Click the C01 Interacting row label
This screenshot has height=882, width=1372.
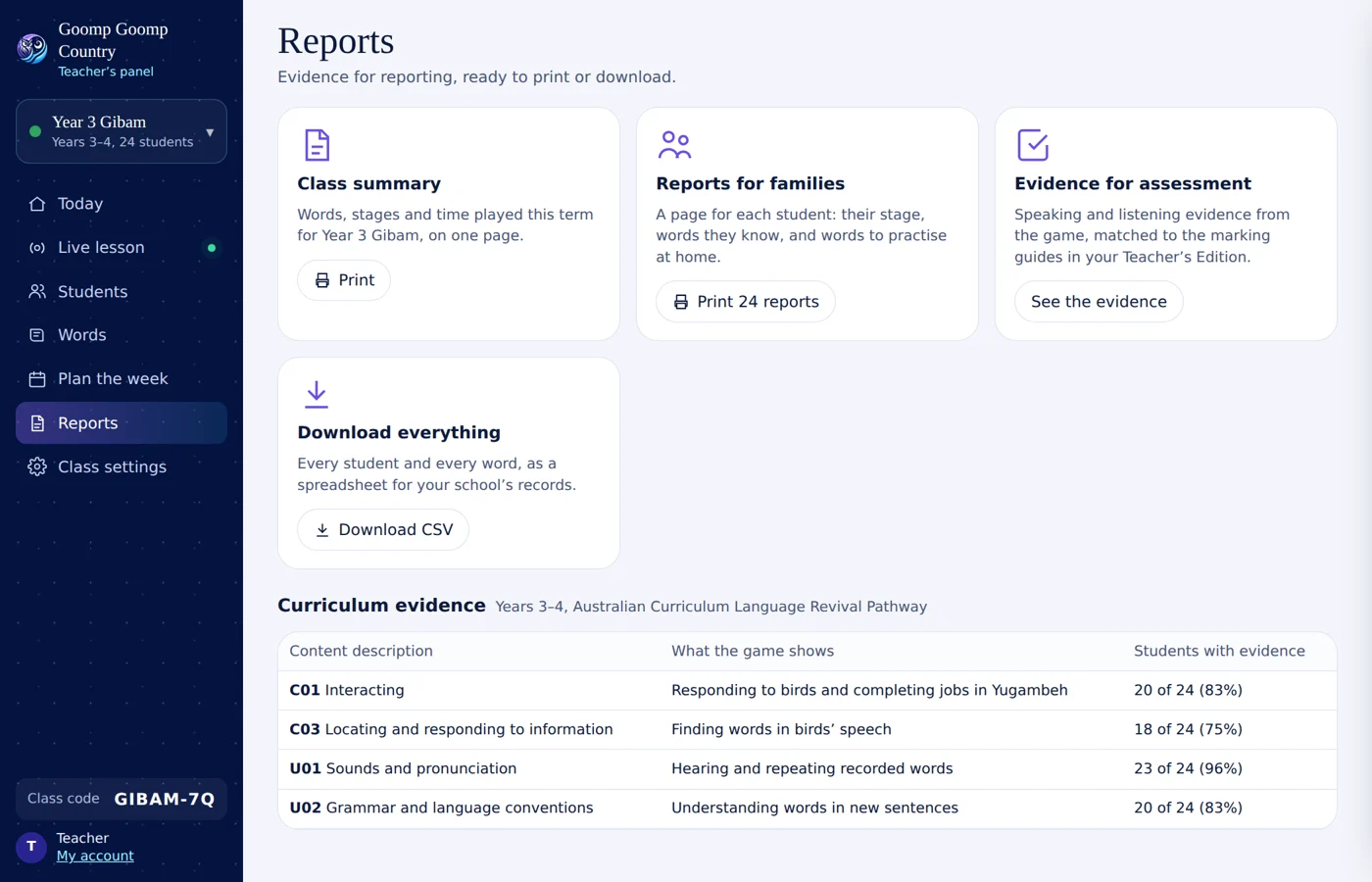(x=347, y=690)
